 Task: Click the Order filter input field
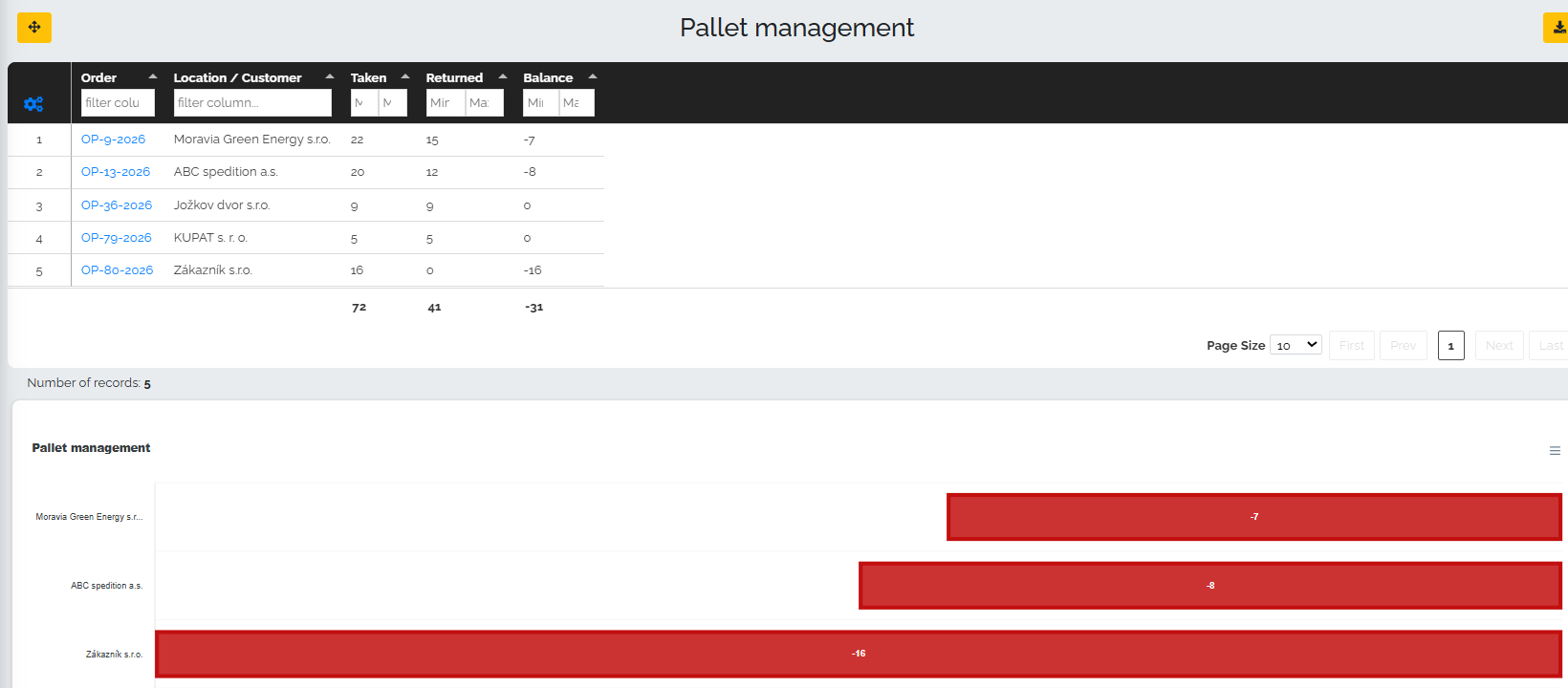point(118,102)
